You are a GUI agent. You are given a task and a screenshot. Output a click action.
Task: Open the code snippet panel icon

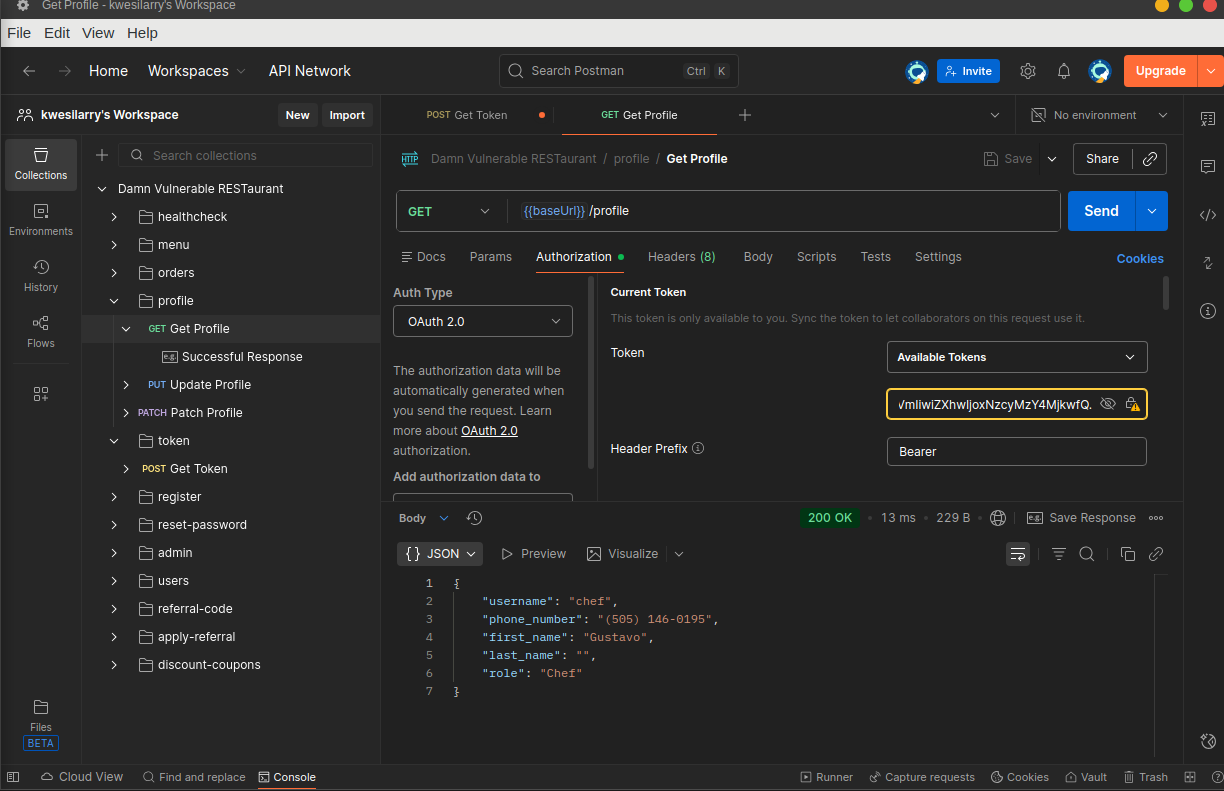(1207, 214)
